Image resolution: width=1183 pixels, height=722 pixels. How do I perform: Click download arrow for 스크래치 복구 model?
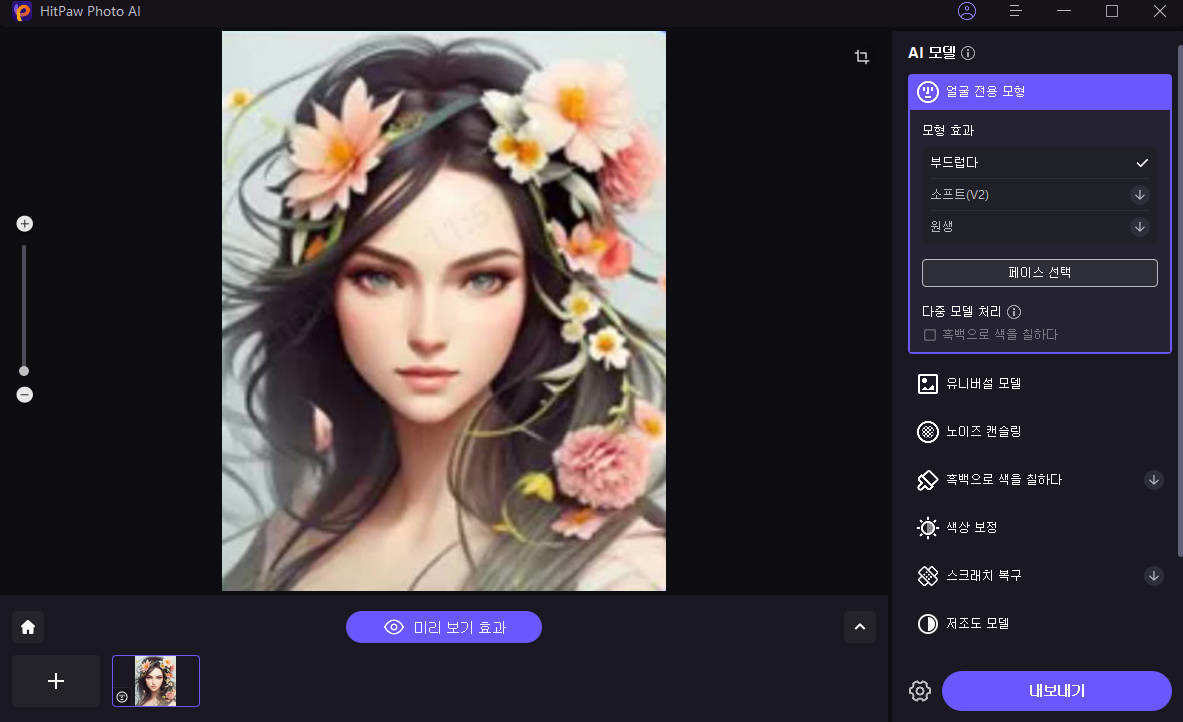1153,576
